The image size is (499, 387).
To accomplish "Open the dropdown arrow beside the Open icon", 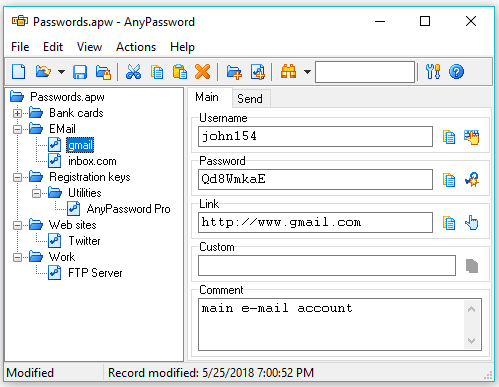I will (x=61, y=72).
